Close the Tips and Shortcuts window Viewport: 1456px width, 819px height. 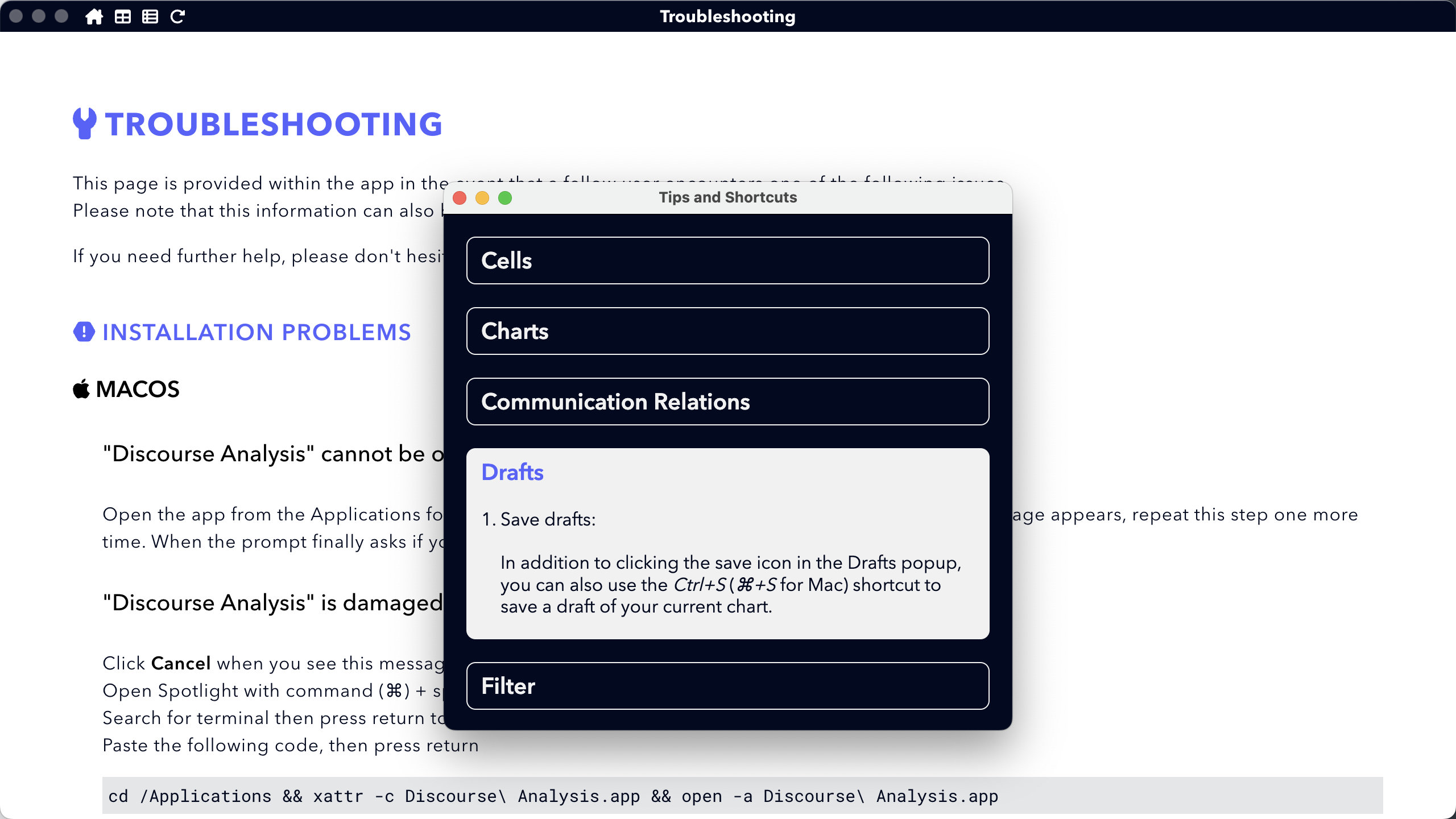460,197
